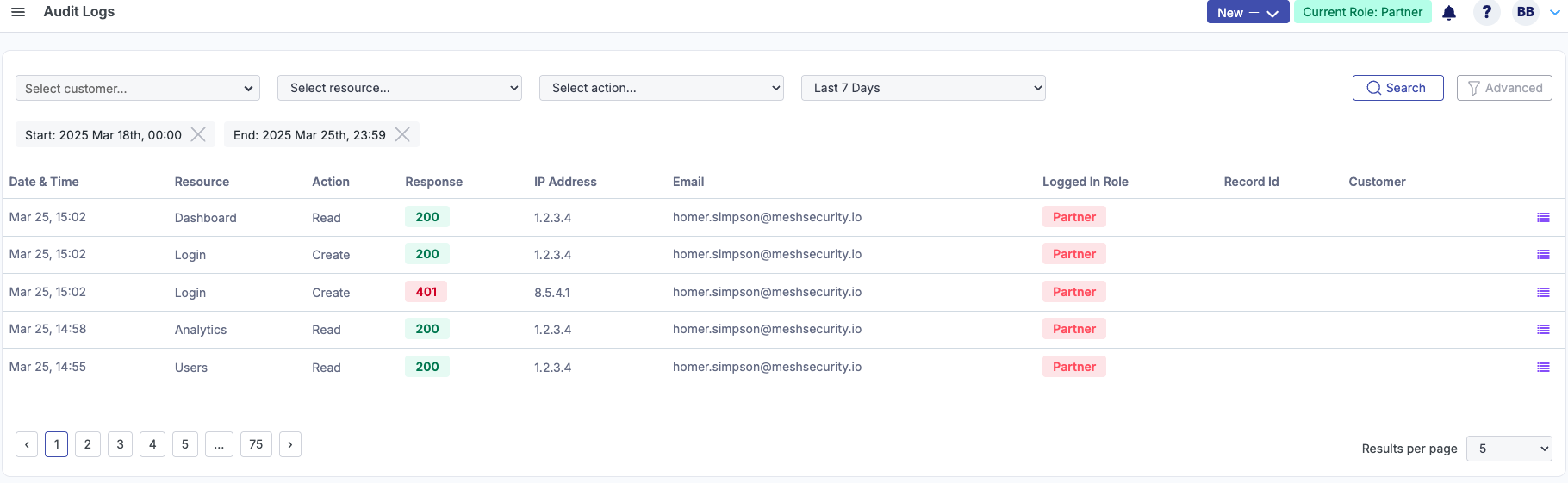The width and height of the screenshot is (1568, 483).
Task: Open details icon for Analytics row
Action: click(x=1543, y=330)
